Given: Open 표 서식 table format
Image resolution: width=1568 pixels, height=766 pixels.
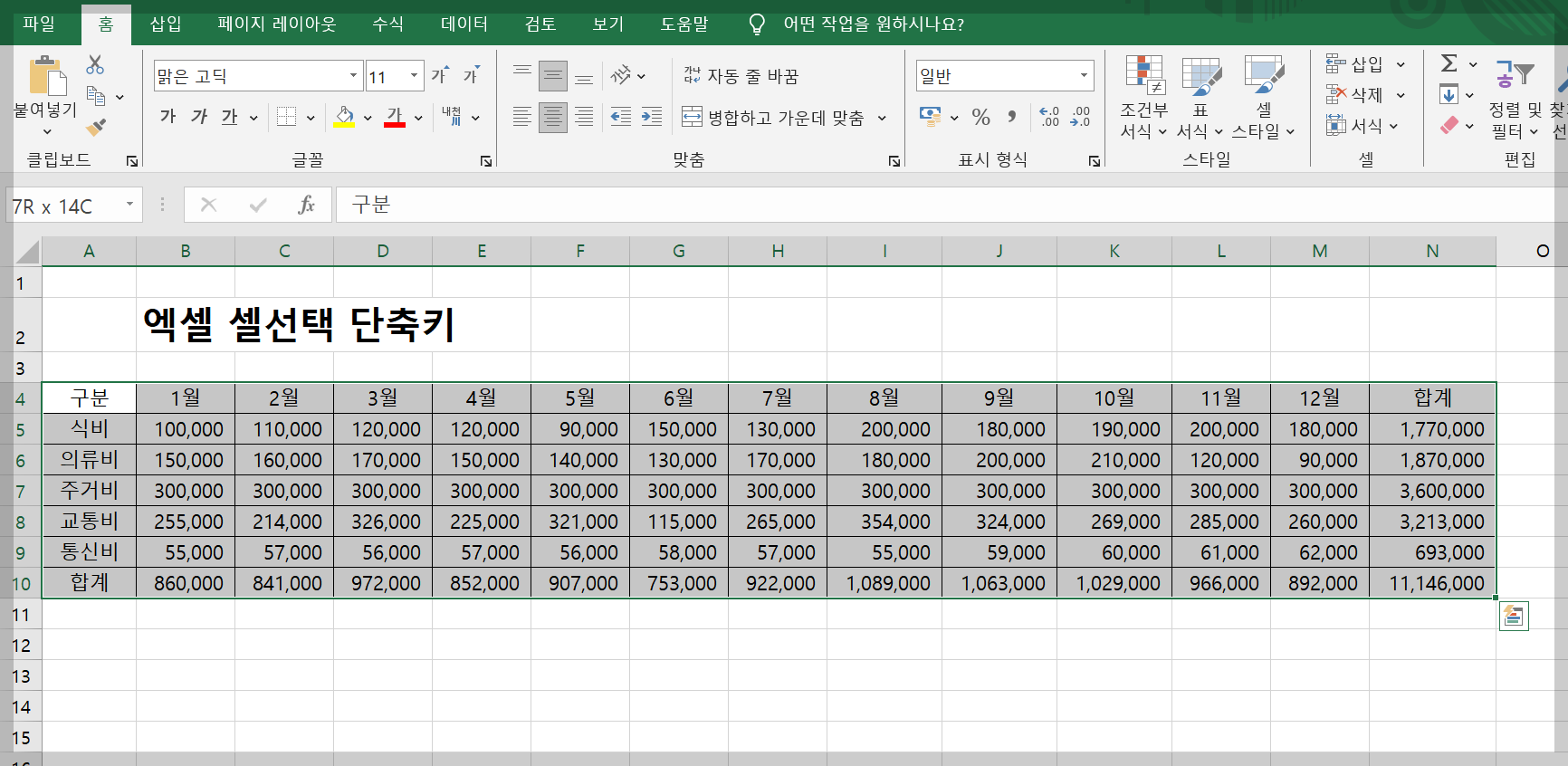Looking at the screenshot, I should [1200, 98].
